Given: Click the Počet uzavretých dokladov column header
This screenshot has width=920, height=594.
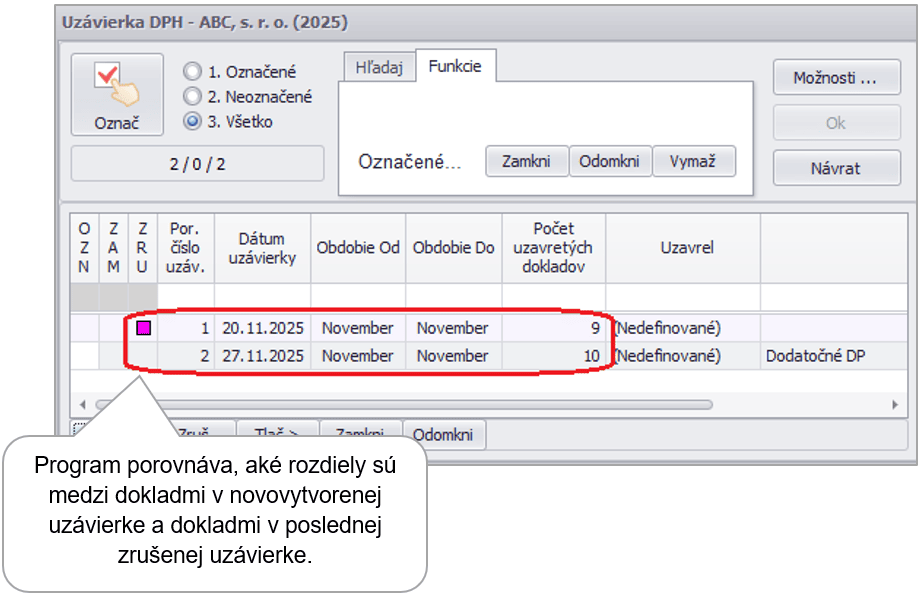Looking at the screenshot, I should pyautogui.click(x=553, y=247).
